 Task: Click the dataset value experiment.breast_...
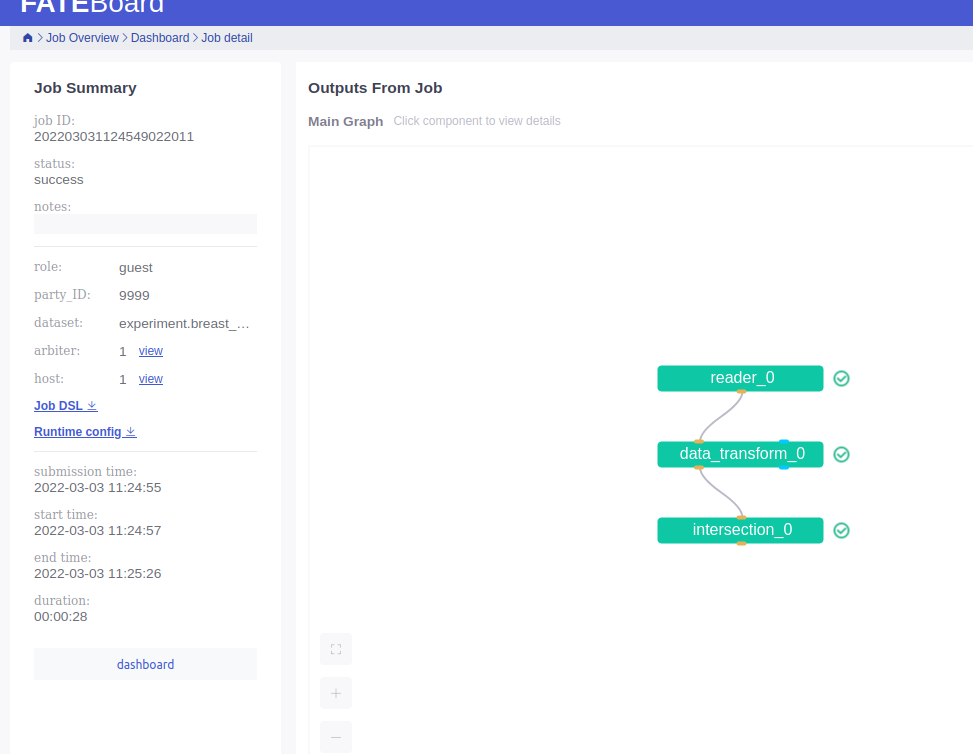pyautogui.click(x=184, y=324)
